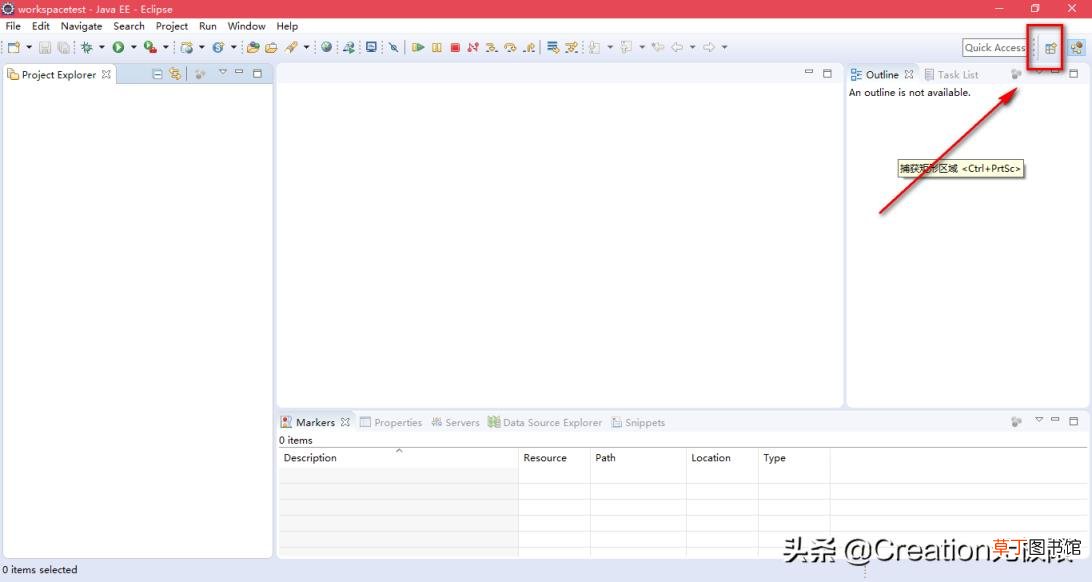The width and height of the screenshot is (1092, 582).
Task: Expand the External Tools dropdown arrow
Action: click(166, 47)
